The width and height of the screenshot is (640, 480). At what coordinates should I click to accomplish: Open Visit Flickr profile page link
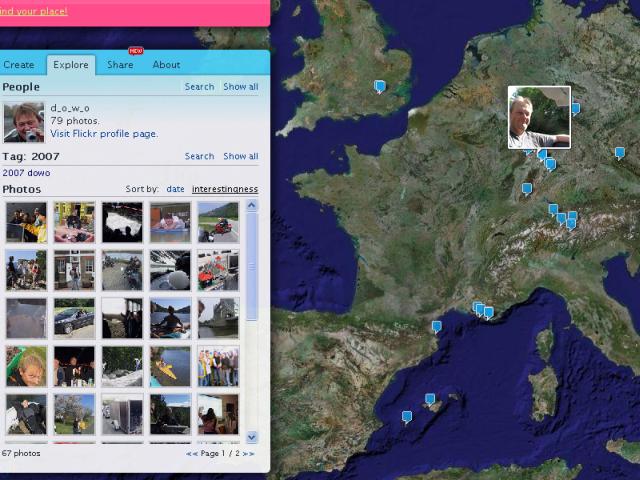point(104,134)
